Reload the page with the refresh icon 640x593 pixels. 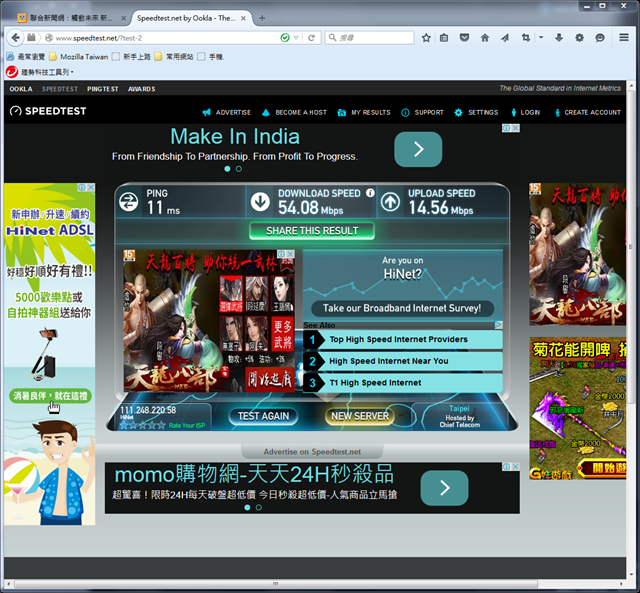pyautogui.click(x=311, y=38)
